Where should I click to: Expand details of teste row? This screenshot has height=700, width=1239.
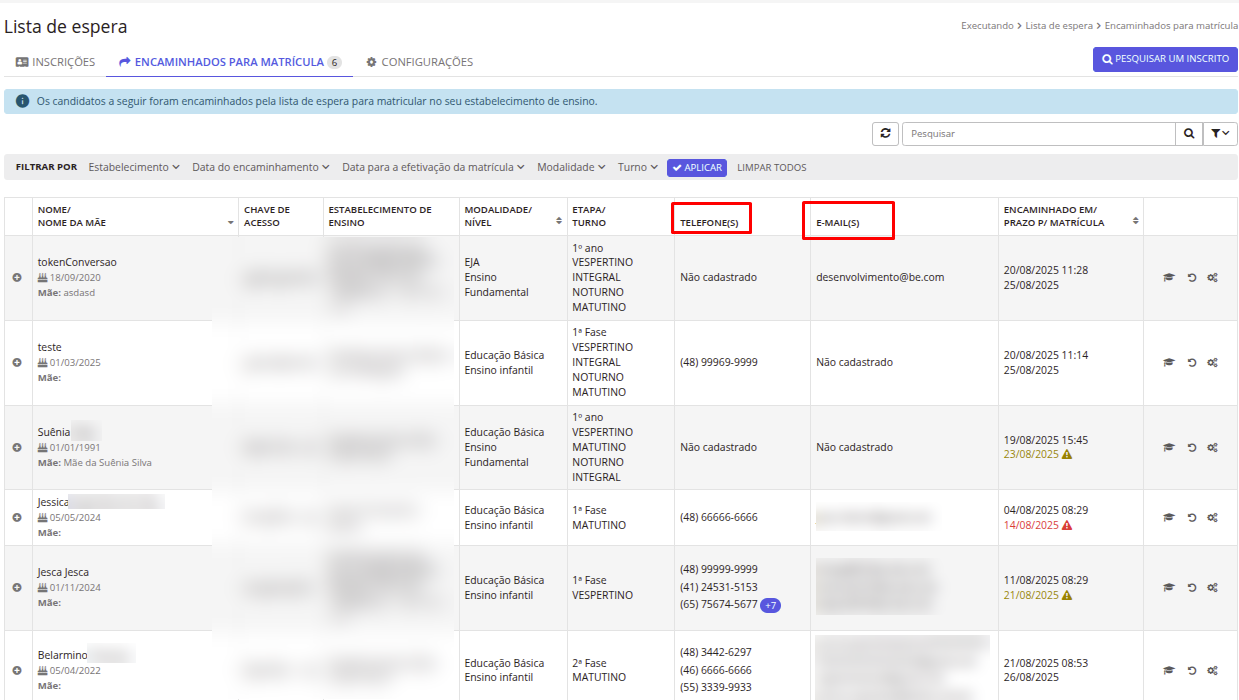[x=17, y=363]
